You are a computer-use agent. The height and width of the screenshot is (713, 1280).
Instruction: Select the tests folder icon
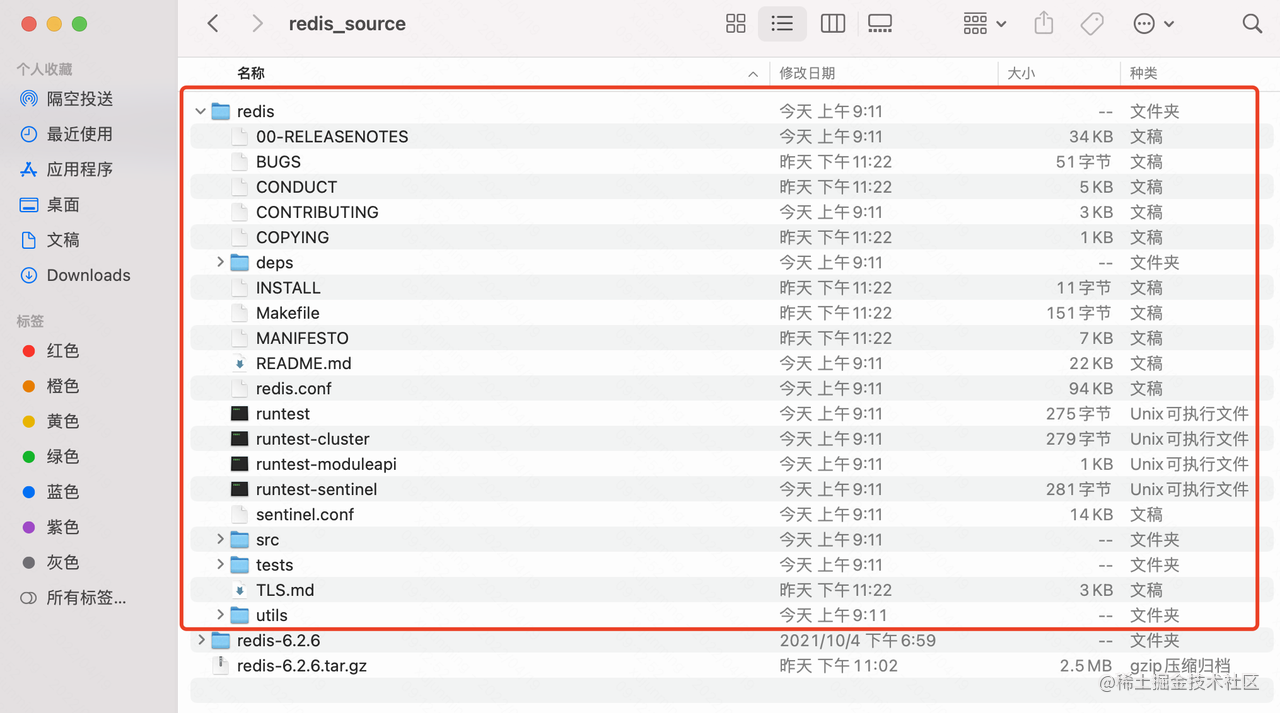pos(239,564)
